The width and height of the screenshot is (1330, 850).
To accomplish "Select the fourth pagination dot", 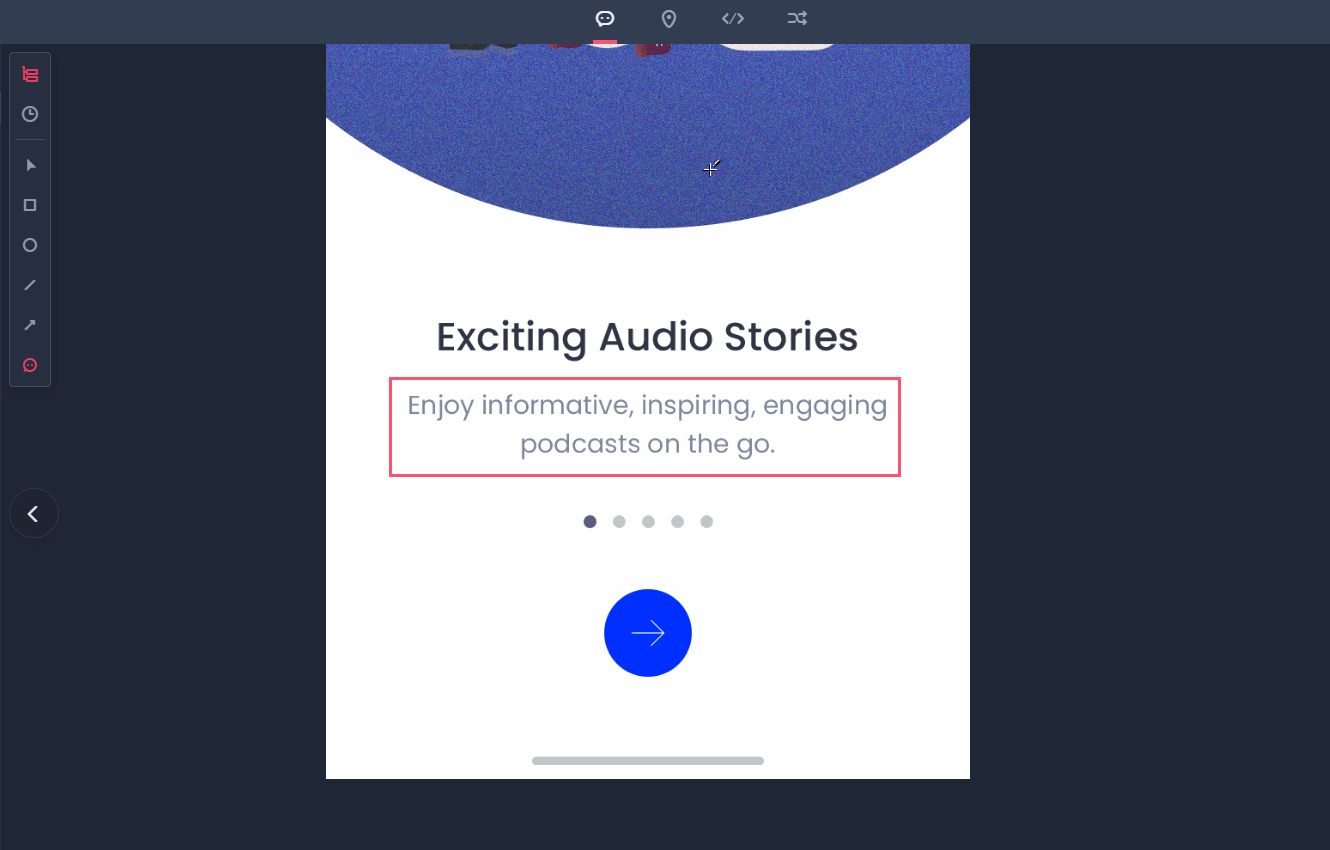I will coord(677,521).
